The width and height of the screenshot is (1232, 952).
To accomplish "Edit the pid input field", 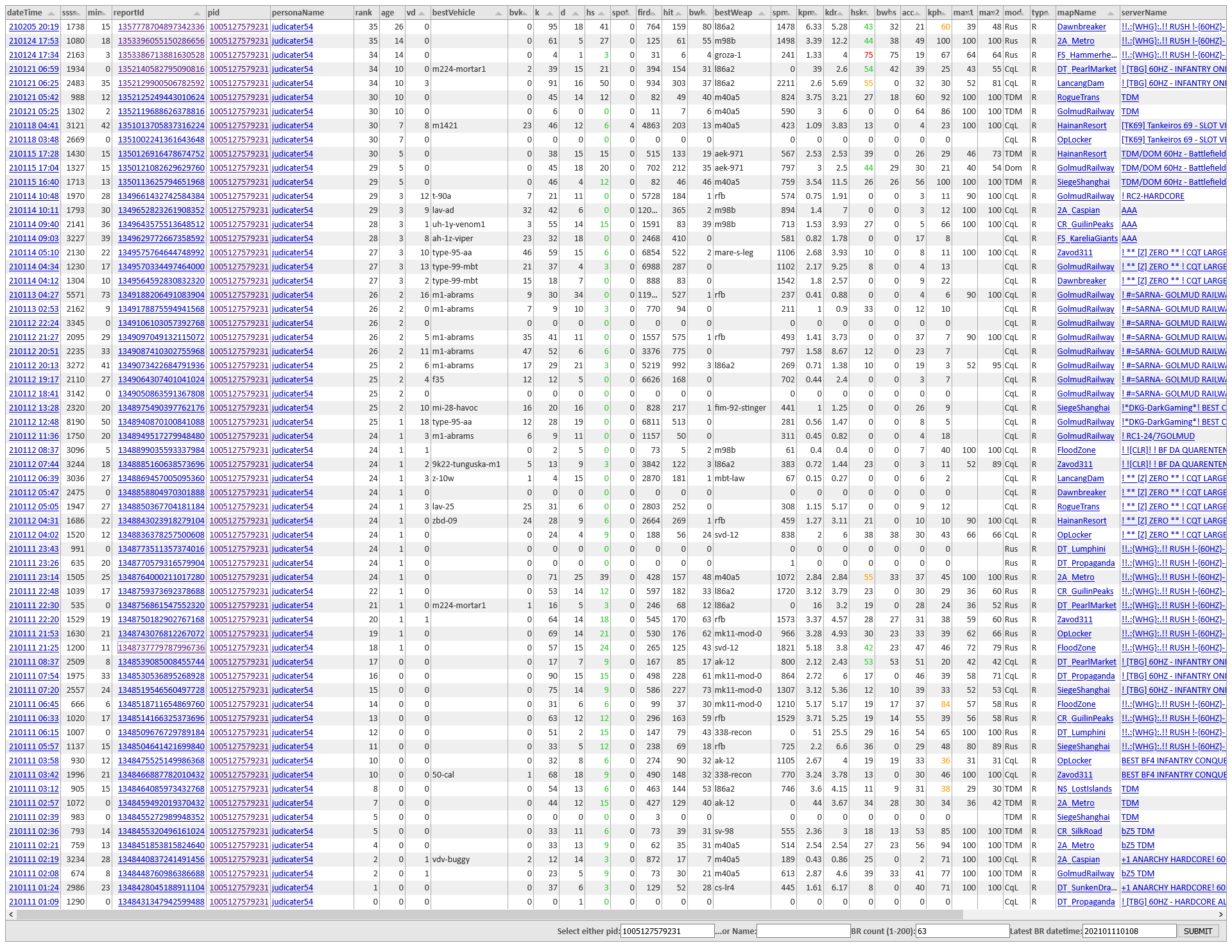I will click(x=667, y=931).
